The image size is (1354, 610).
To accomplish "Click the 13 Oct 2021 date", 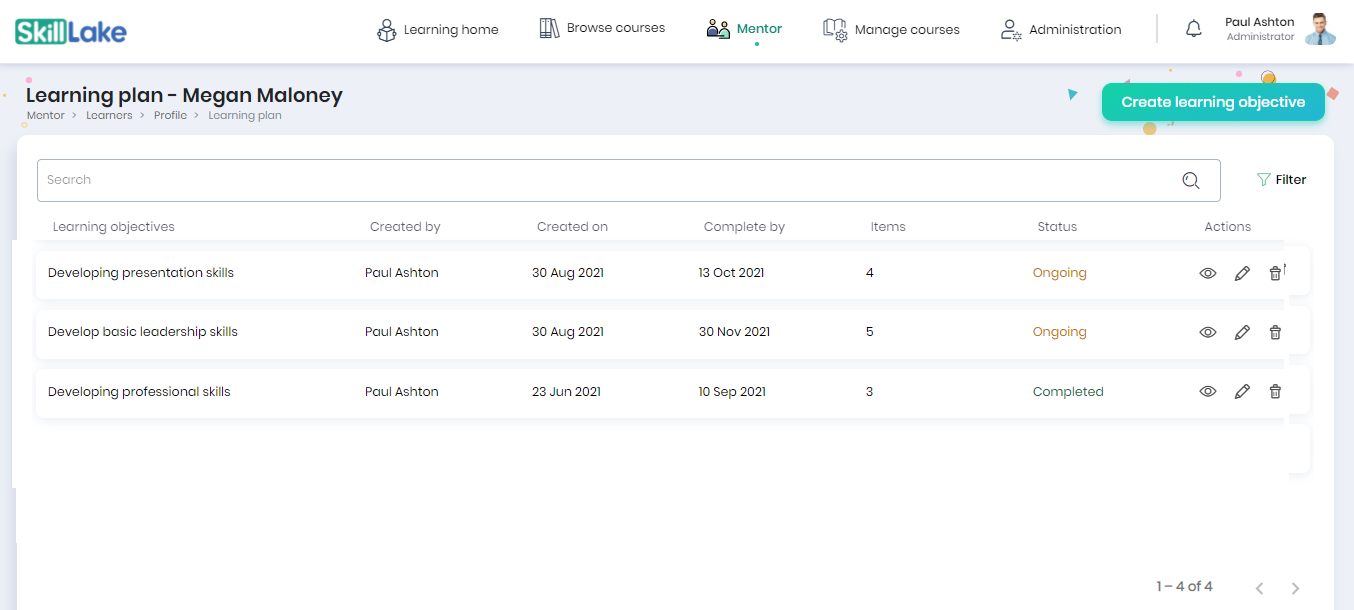I will [731, 273].
